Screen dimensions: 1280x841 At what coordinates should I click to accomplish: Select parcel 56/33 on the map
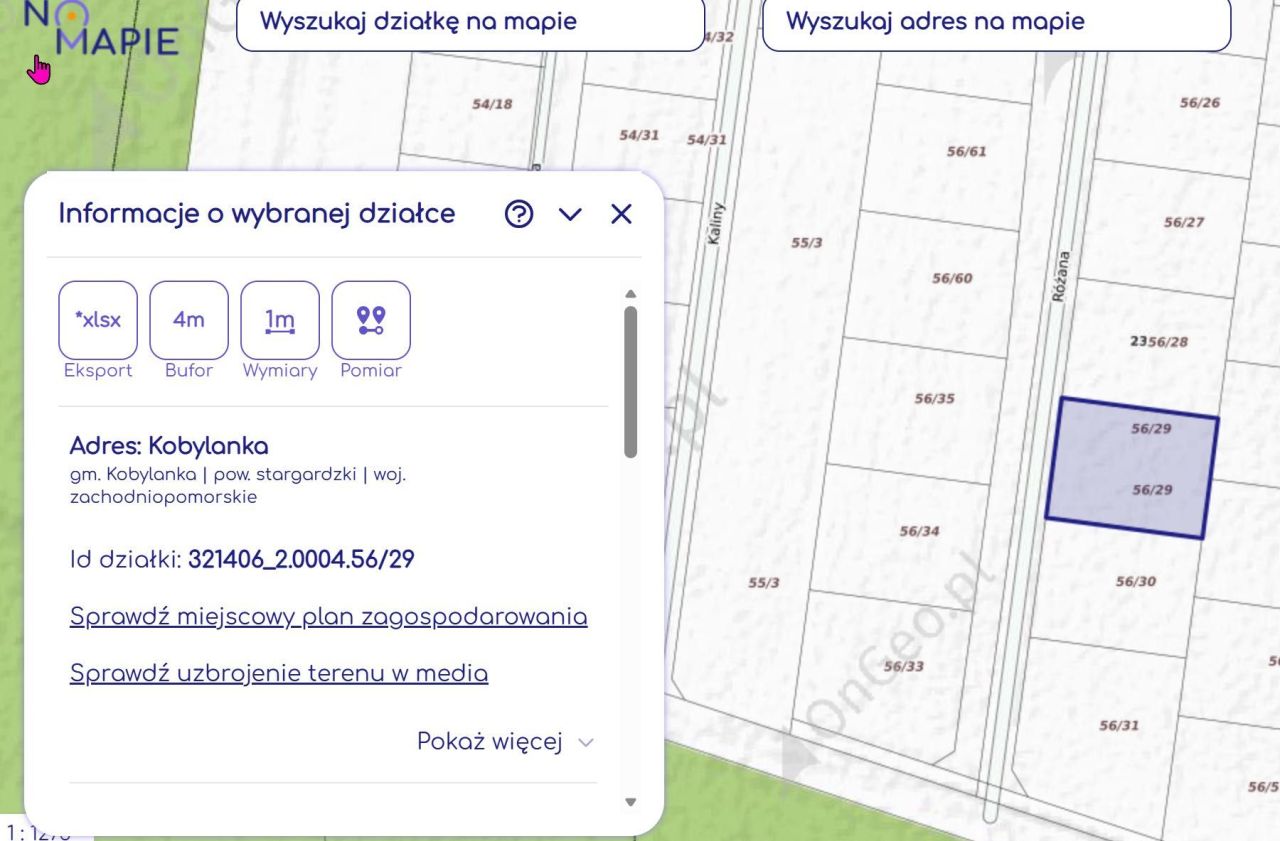click(x=904, y=666)
